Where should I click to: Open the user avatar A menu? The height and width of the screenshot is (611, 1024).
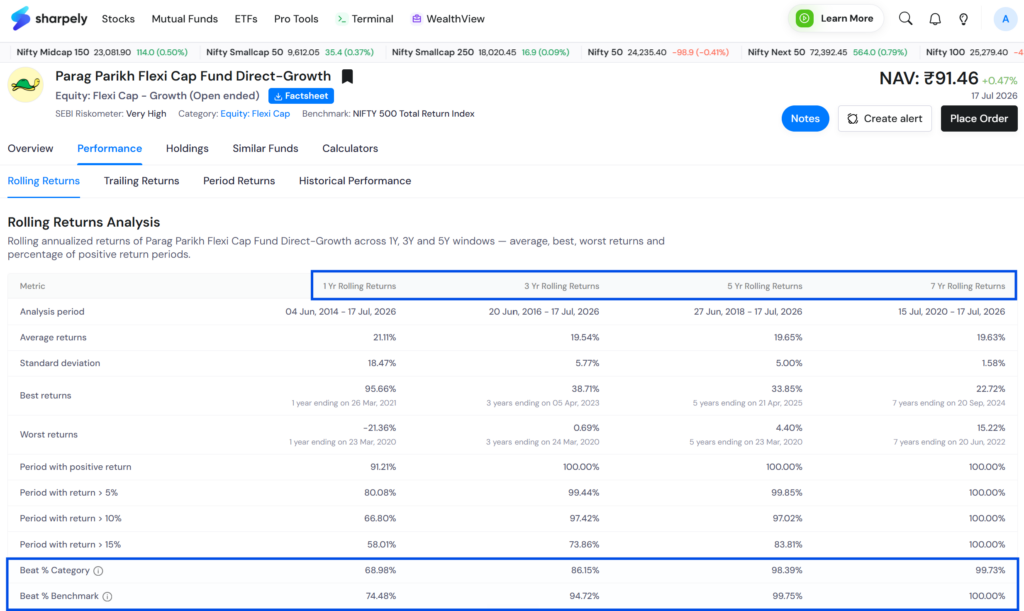coord(1005,19)
